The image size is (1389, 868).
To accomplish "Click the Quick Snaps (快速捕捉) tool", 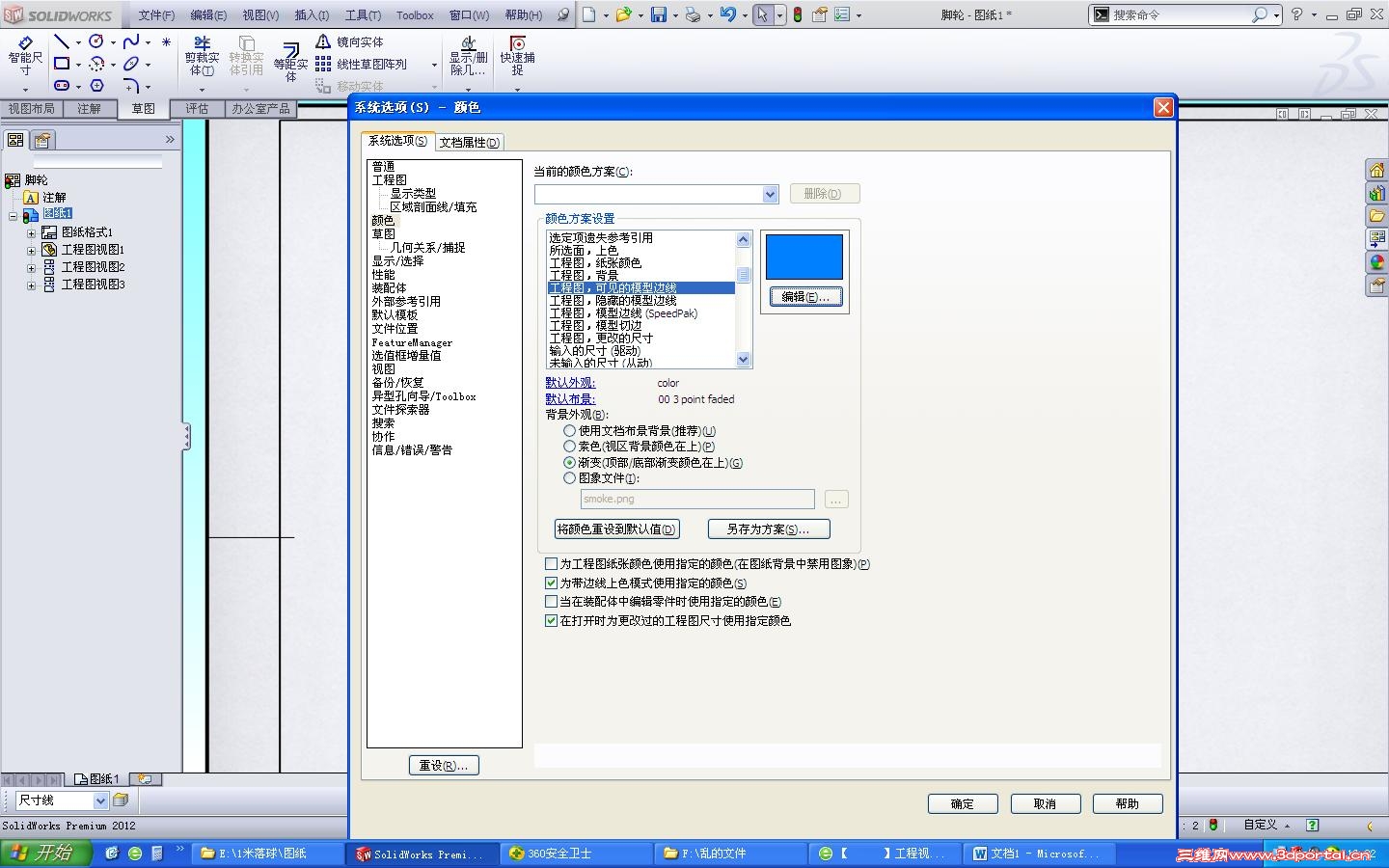I will 518,56.
